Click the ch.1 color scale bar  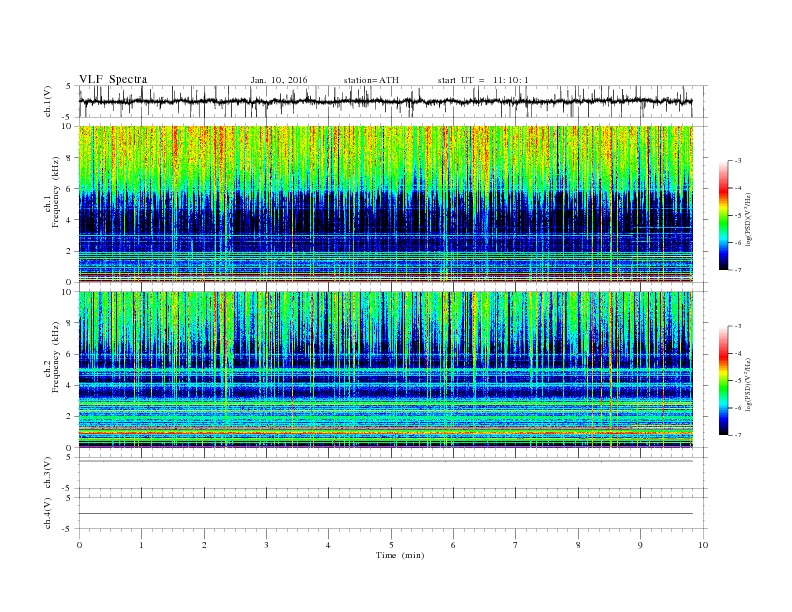click(723, 216)
